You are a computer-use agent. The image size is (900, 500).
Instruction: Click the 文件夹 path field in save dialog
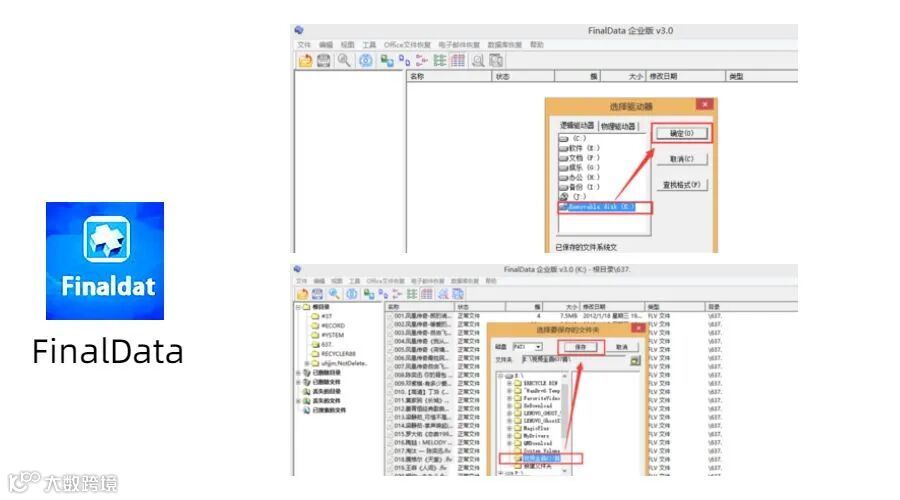point(573,360)
